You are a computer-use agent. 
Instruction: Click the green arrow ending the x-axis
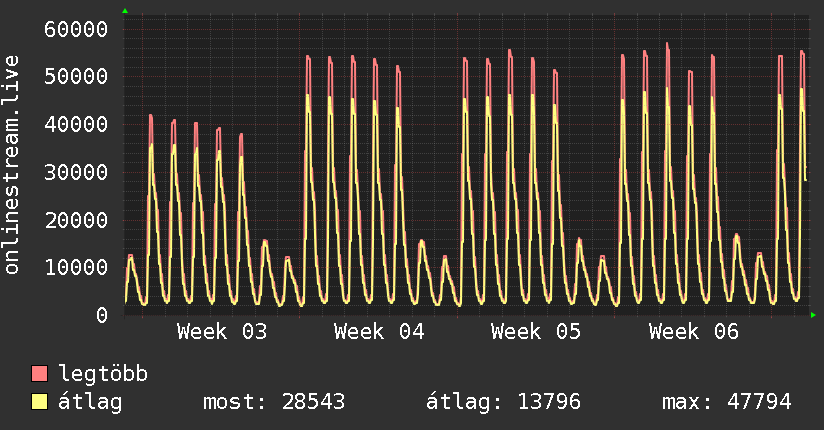click(x=813, y=315)
